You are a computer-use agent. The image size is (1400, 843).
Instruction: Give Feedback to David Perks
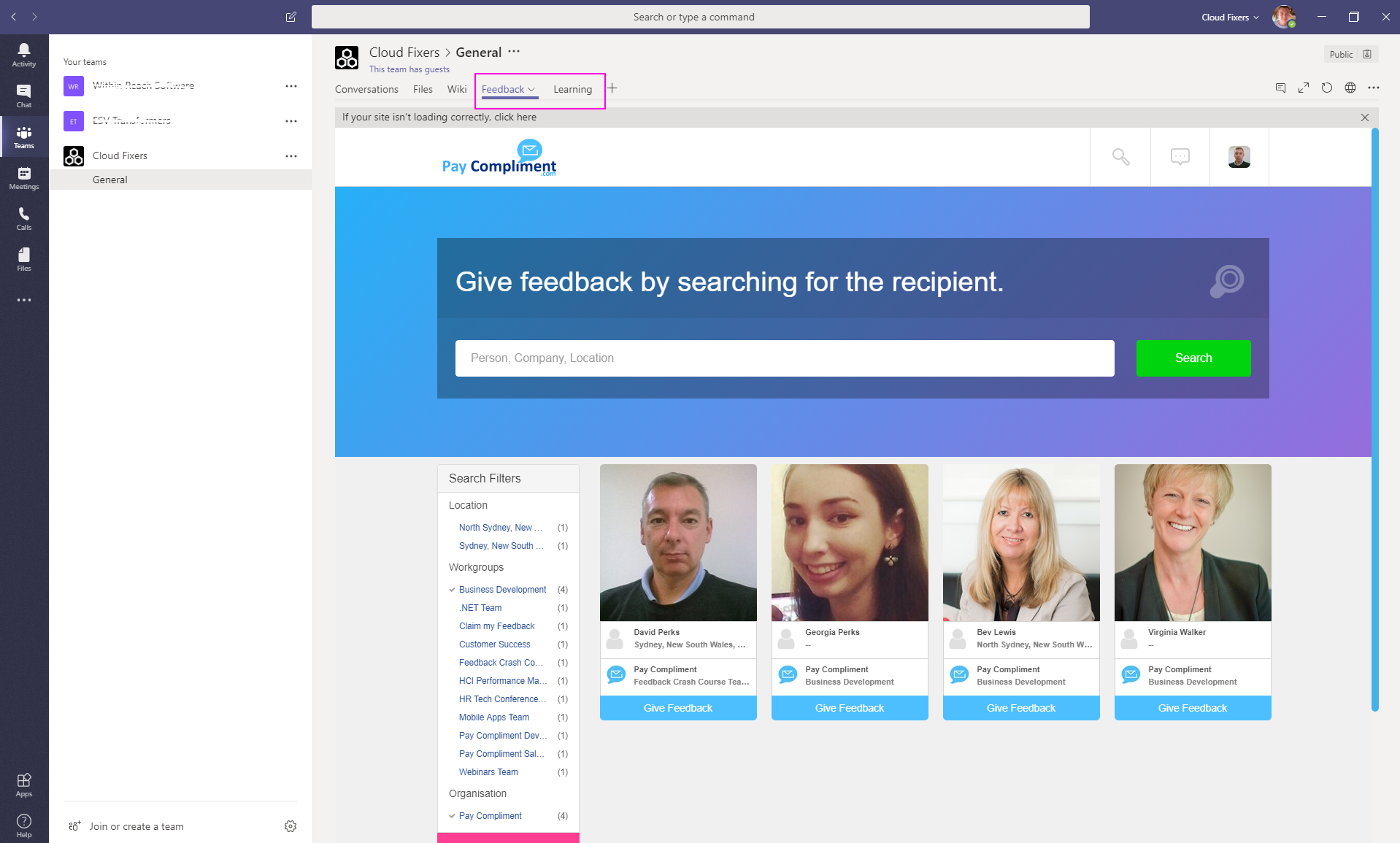678,708
